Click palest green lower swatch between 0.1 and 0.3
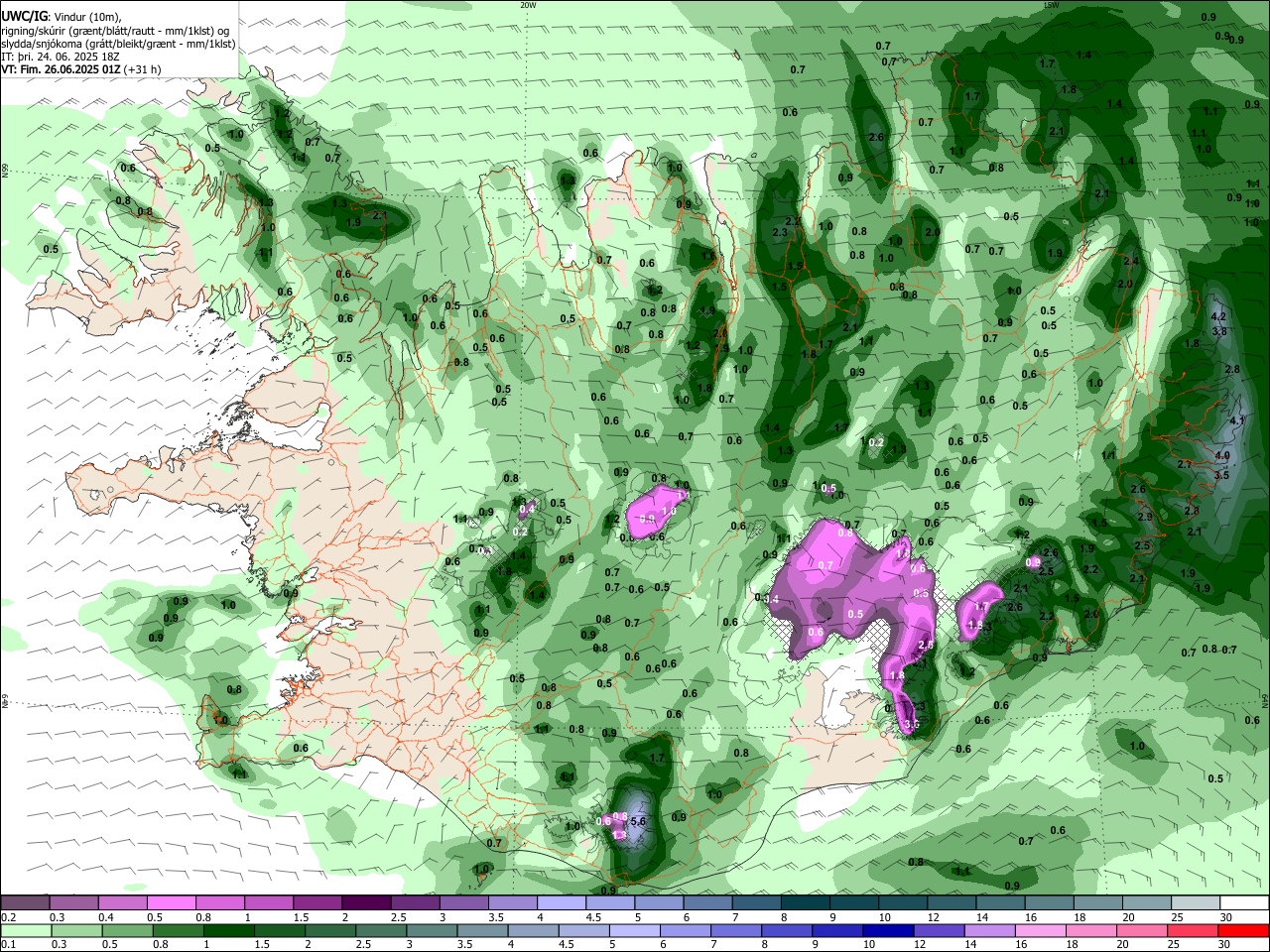 (x=25, y=930)
